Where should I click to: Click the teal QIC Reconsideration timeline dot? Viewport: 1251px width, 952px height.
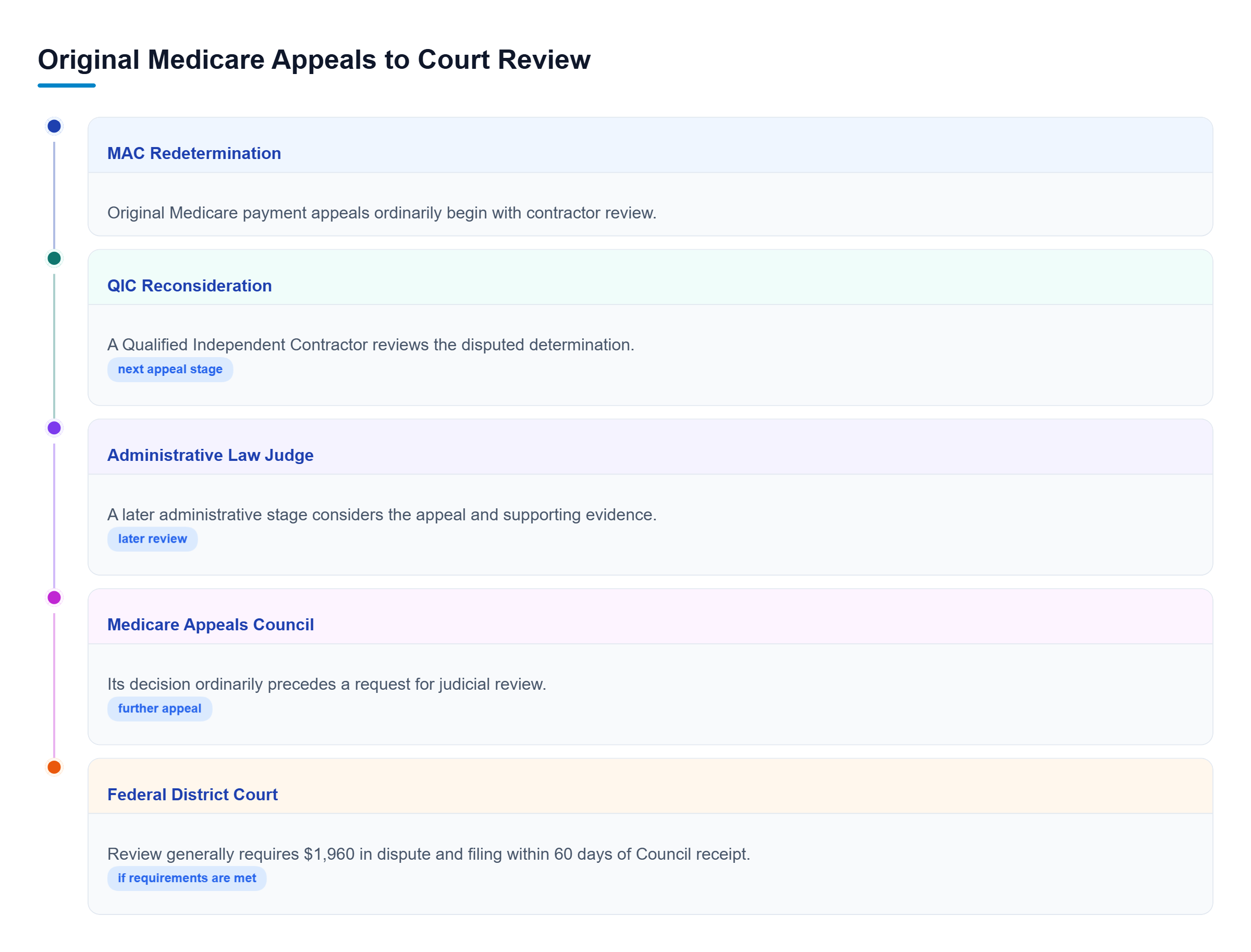[54, 259]
